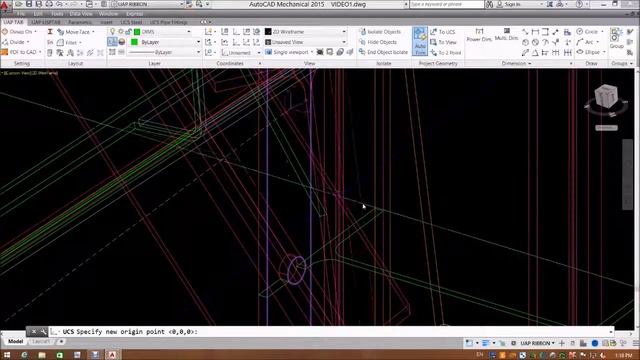
Task: Open the UCS Pipe Fittings ribbon tab
Action: pyautogui.click(x=169, y=22)
